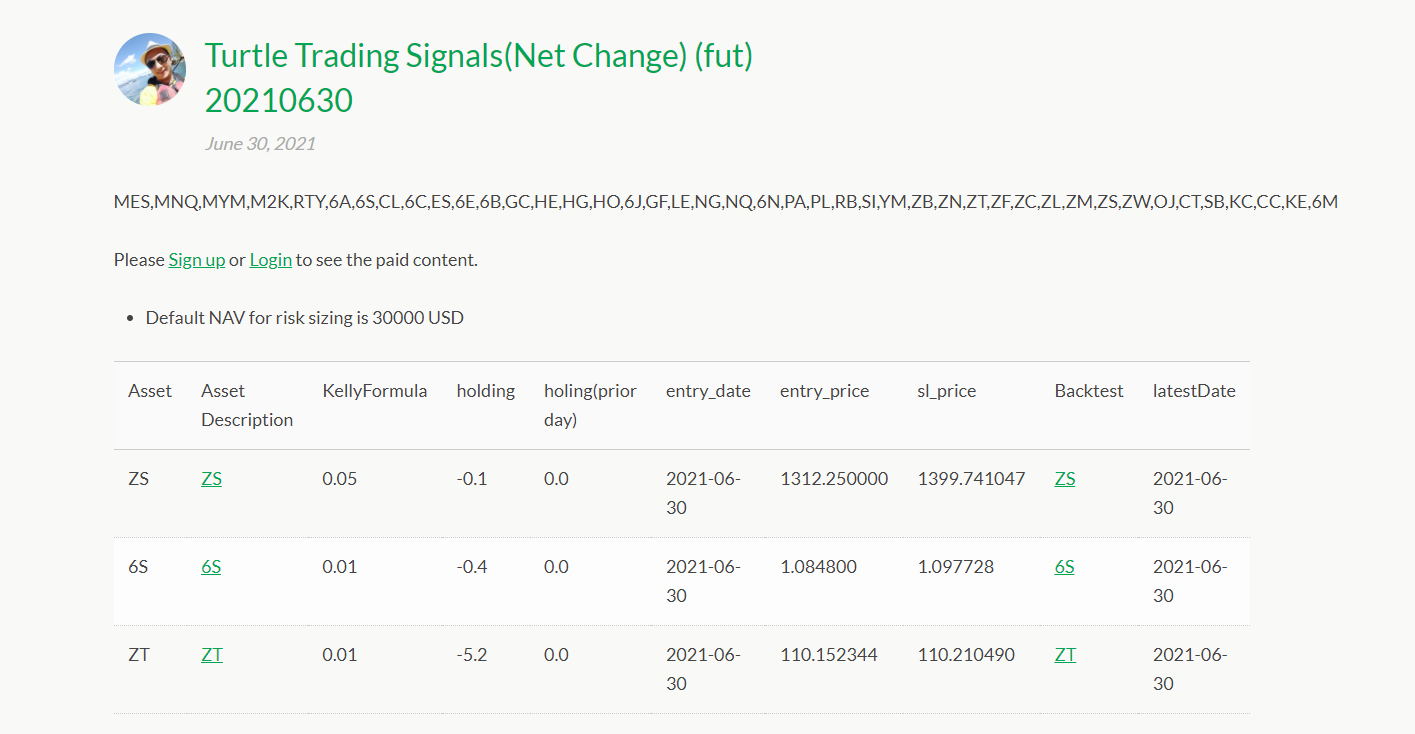The image size is (1415, 734).
Task: Open the ZT backtest link
Action: (1065, 655)
